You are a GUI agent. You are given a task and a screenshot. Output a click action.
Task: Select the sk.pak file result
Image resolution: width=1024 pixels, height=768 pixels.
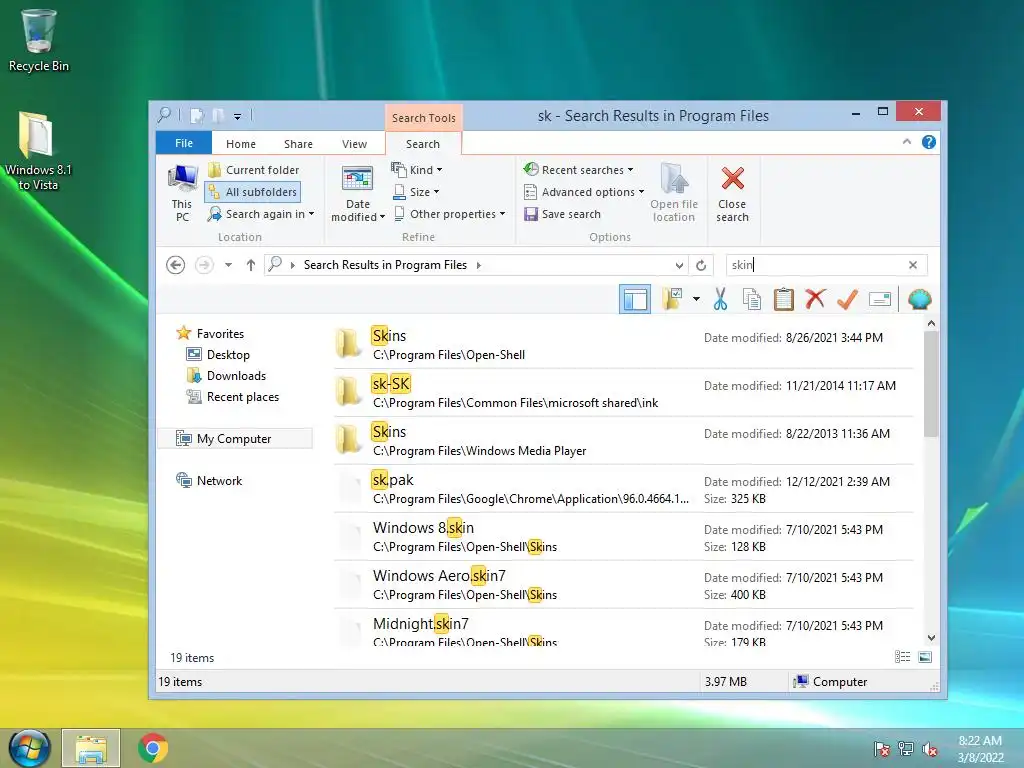pos(623,488)
